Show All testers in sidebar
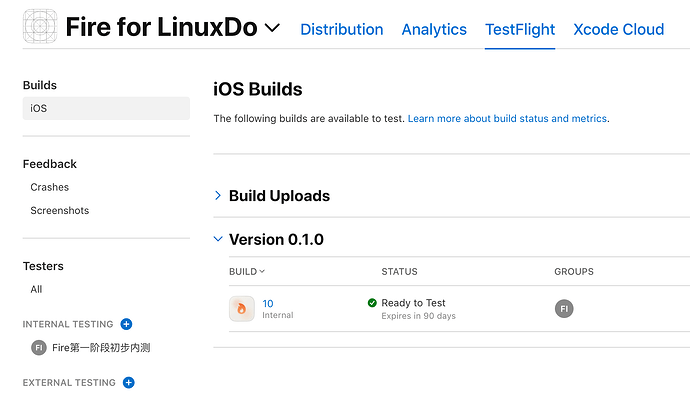Image resolution: width=690 pixels, height=402 pixels. (36, 289)
